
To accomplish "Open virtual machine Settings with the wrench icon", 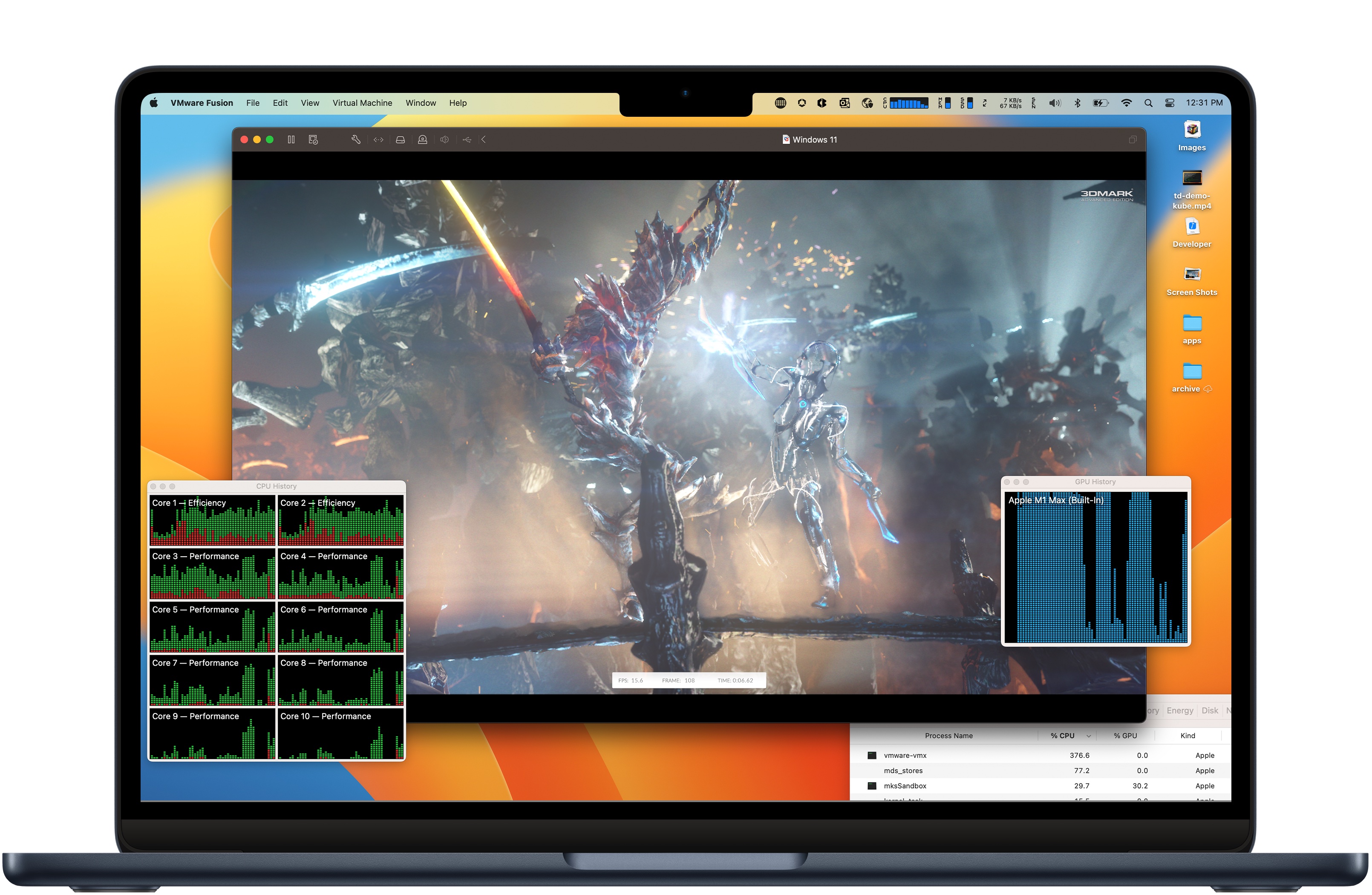I will (x=355, y=139).
